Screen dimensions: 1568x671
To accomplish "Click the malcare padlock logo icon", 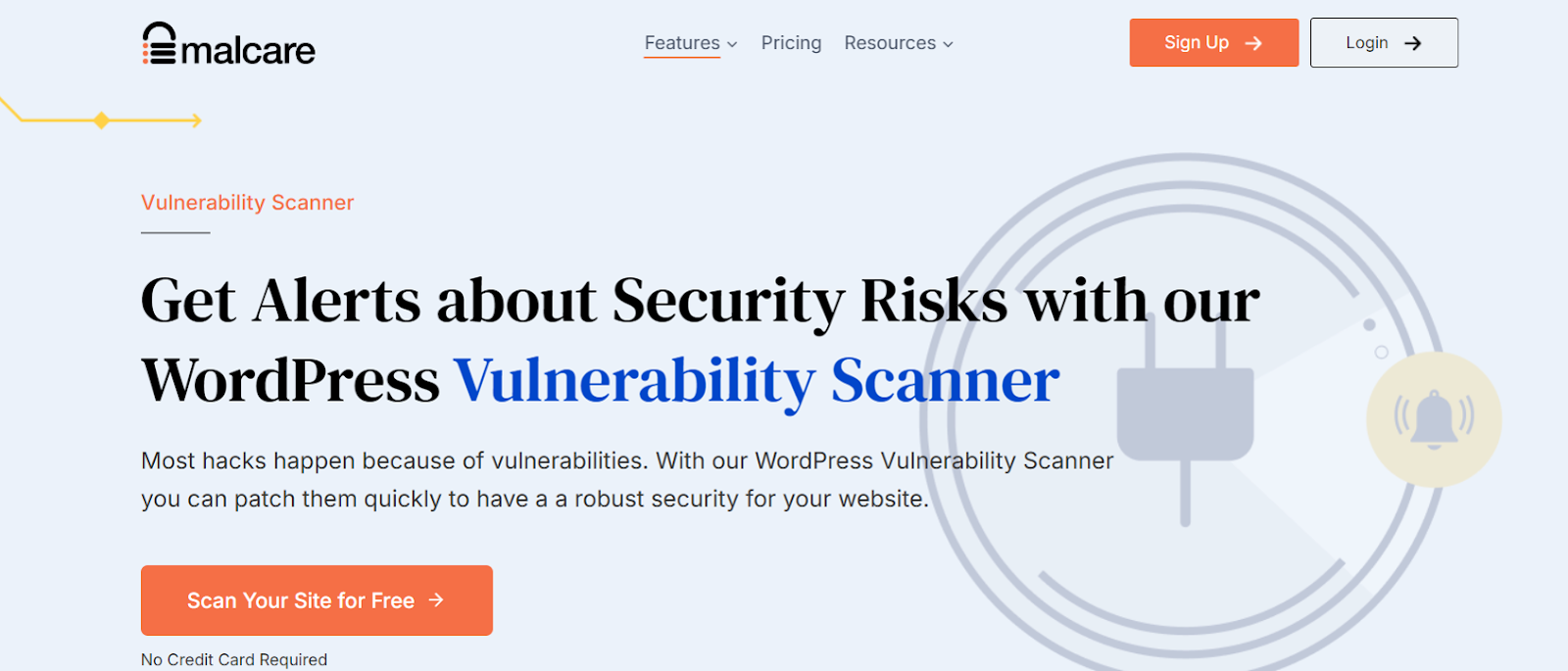I will [159, 44].
